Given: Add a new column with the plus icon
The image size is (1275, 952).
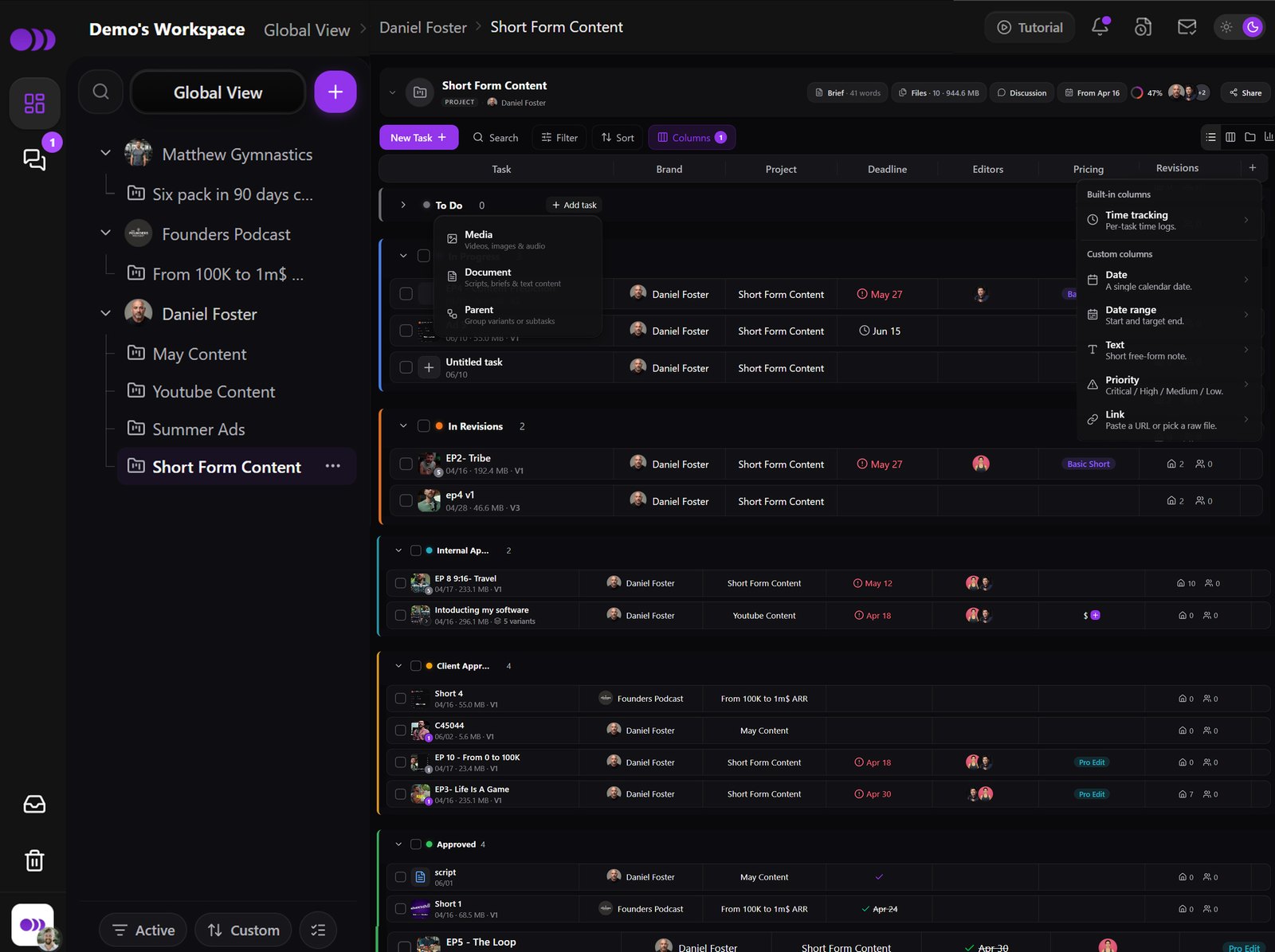Looking at the screenshot, I should [x=1253, y=167].
